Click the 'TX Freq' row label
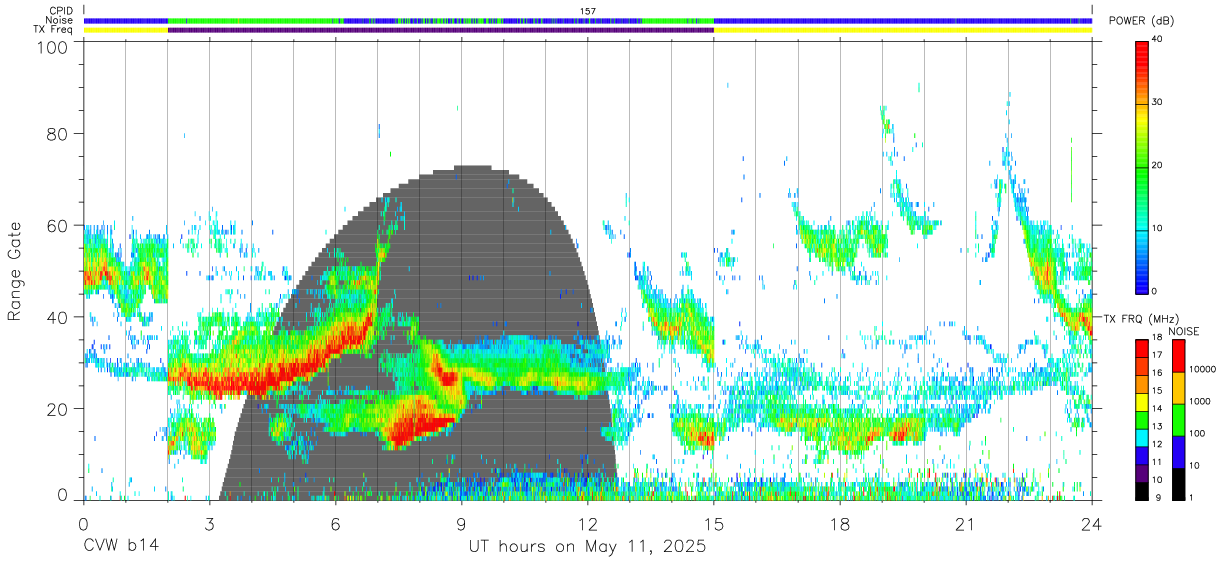 (x=55, y=30)
